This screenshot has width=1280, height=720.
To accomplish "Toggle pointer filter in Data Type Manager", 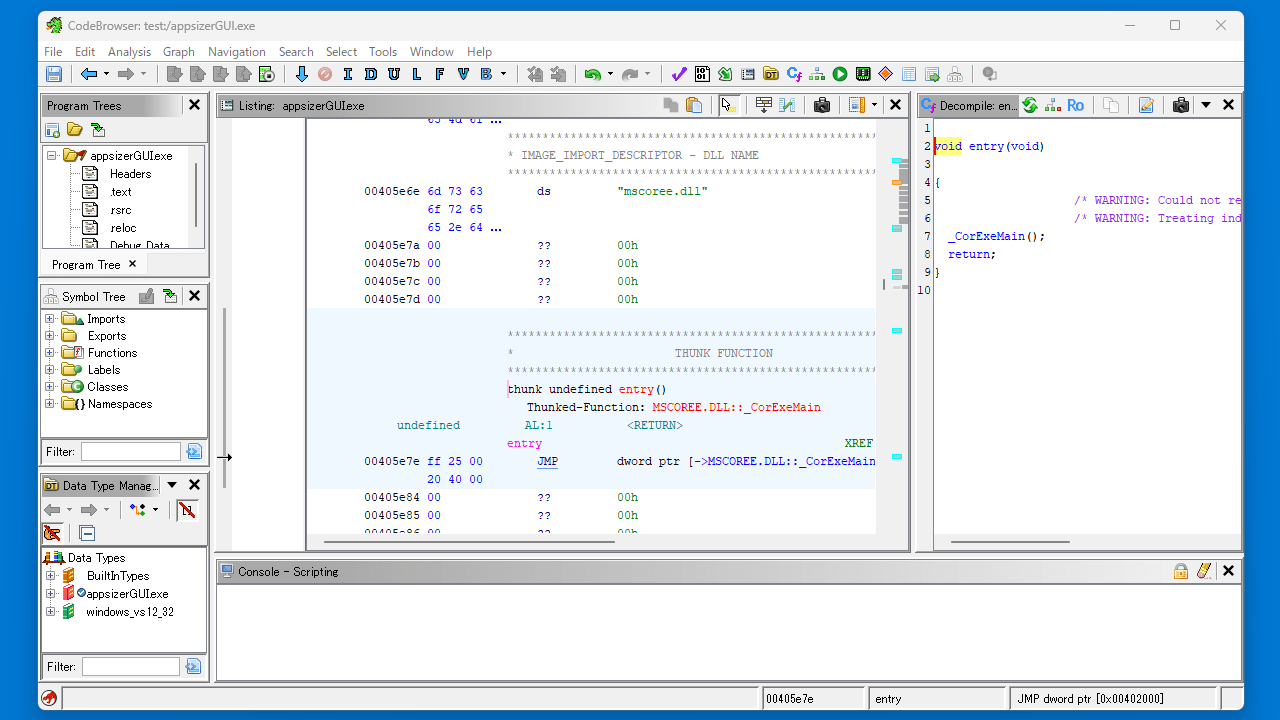I will click(52, 533).
